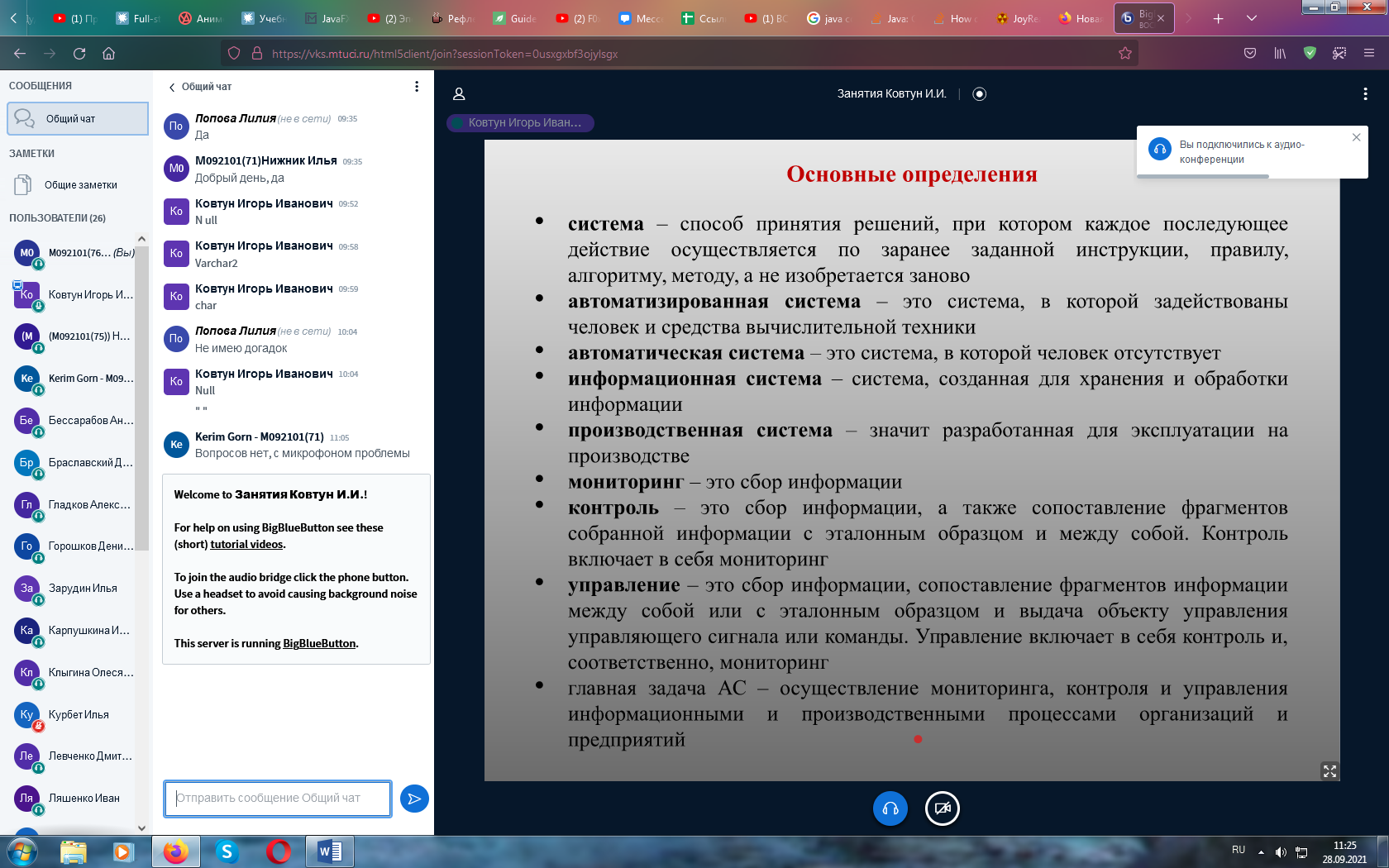The height and width of the screenshot is (868, 1389).
Task: Click the chat message input field
Action: pos(278,799)
